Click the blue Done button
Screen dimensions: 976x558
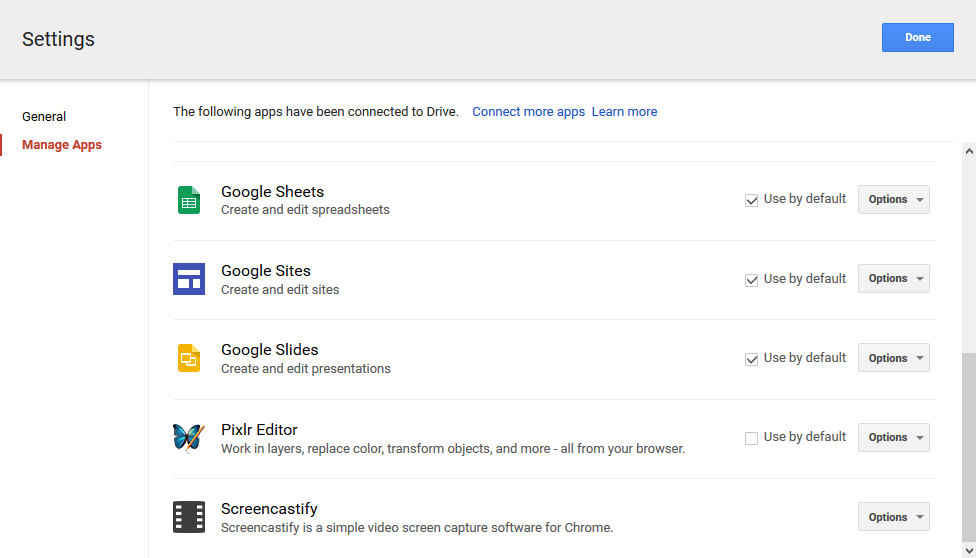[917, 37]
